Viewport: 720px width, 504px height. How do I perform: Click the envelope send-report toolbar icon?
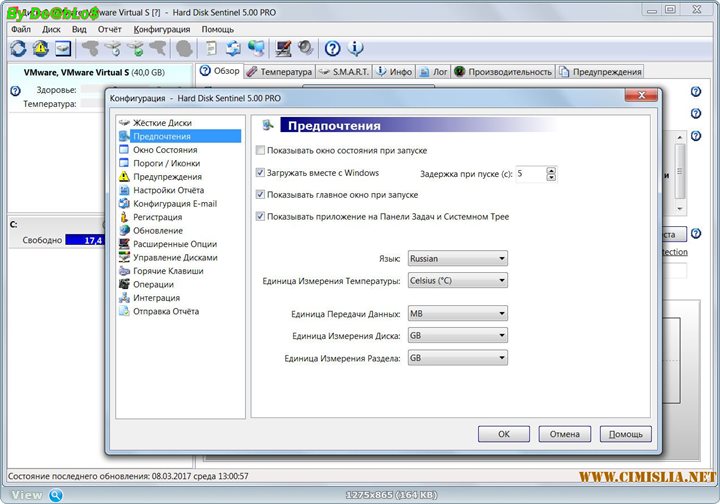pos(63,48)
